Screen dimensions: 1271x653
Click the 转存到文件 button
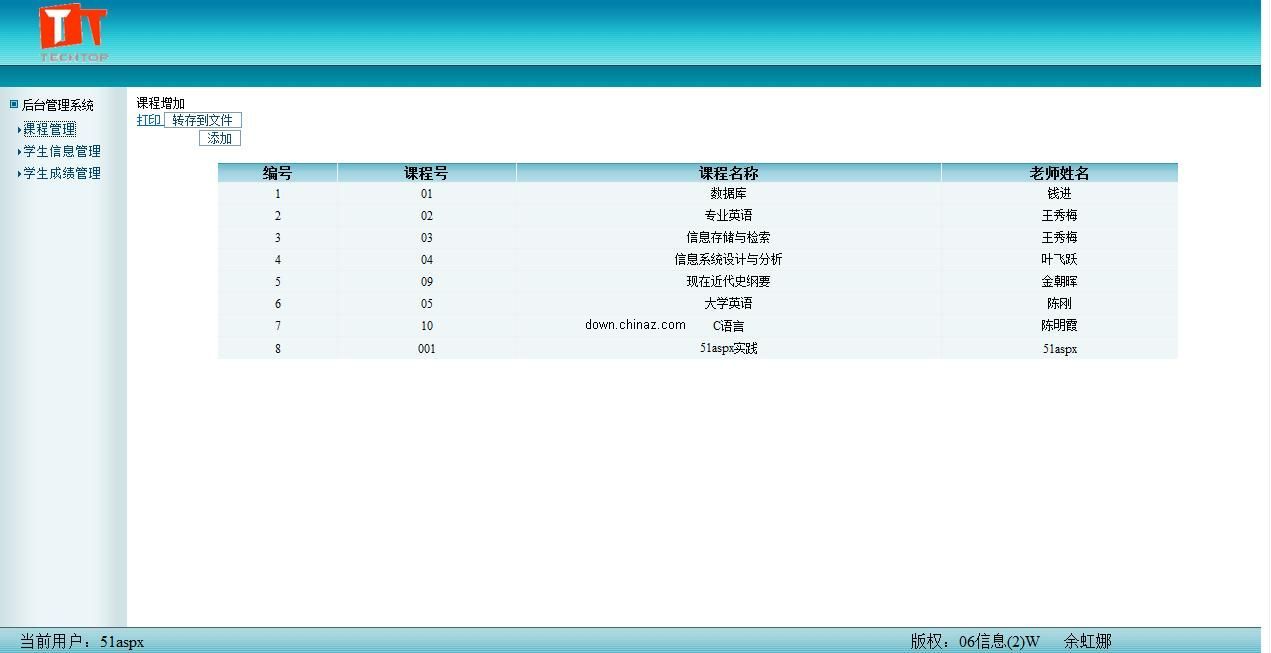tap(203, 120)
